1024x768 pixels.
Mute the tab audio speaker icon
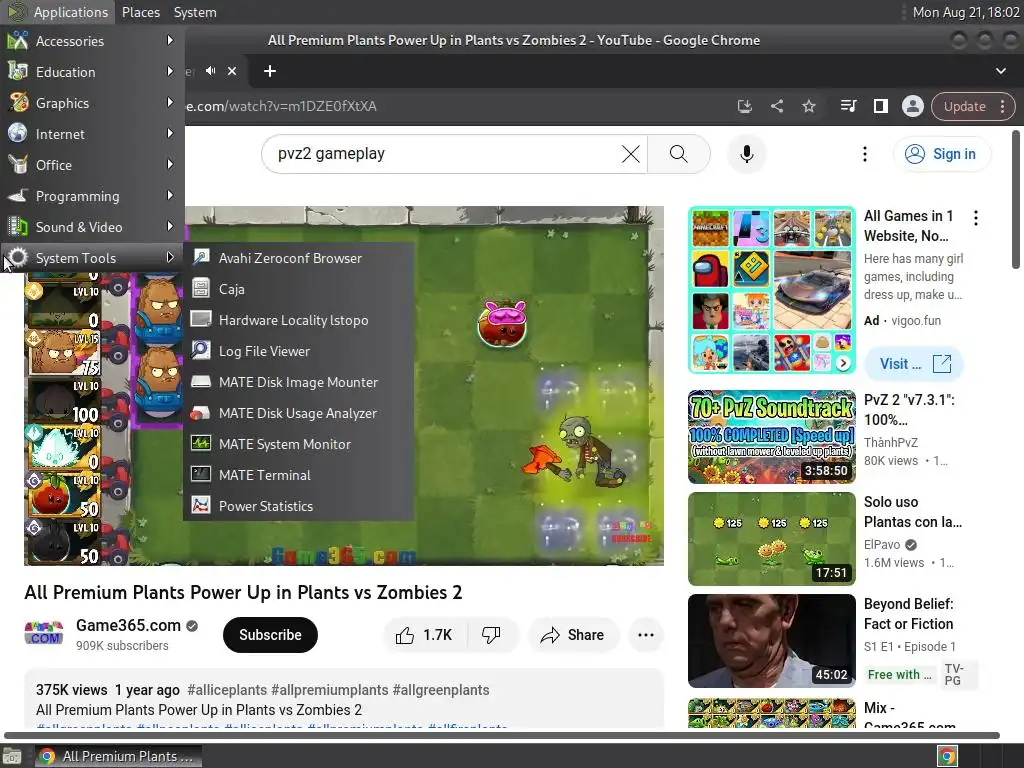click(210, 71)
